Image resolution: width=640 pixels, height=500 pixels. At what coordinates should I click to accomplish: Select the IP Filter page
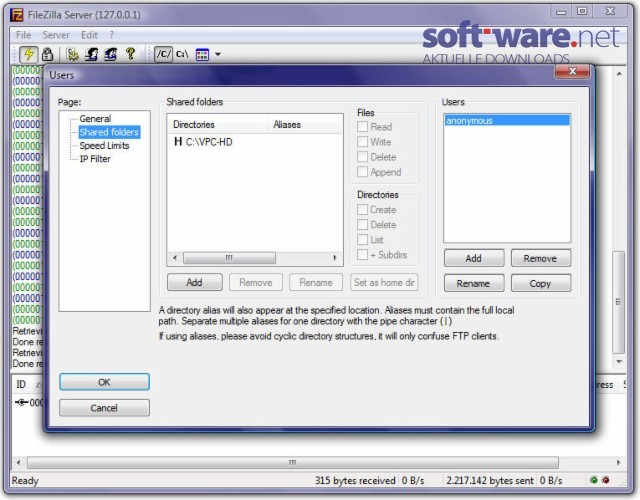pyautogui.click(x=95, y=159)
